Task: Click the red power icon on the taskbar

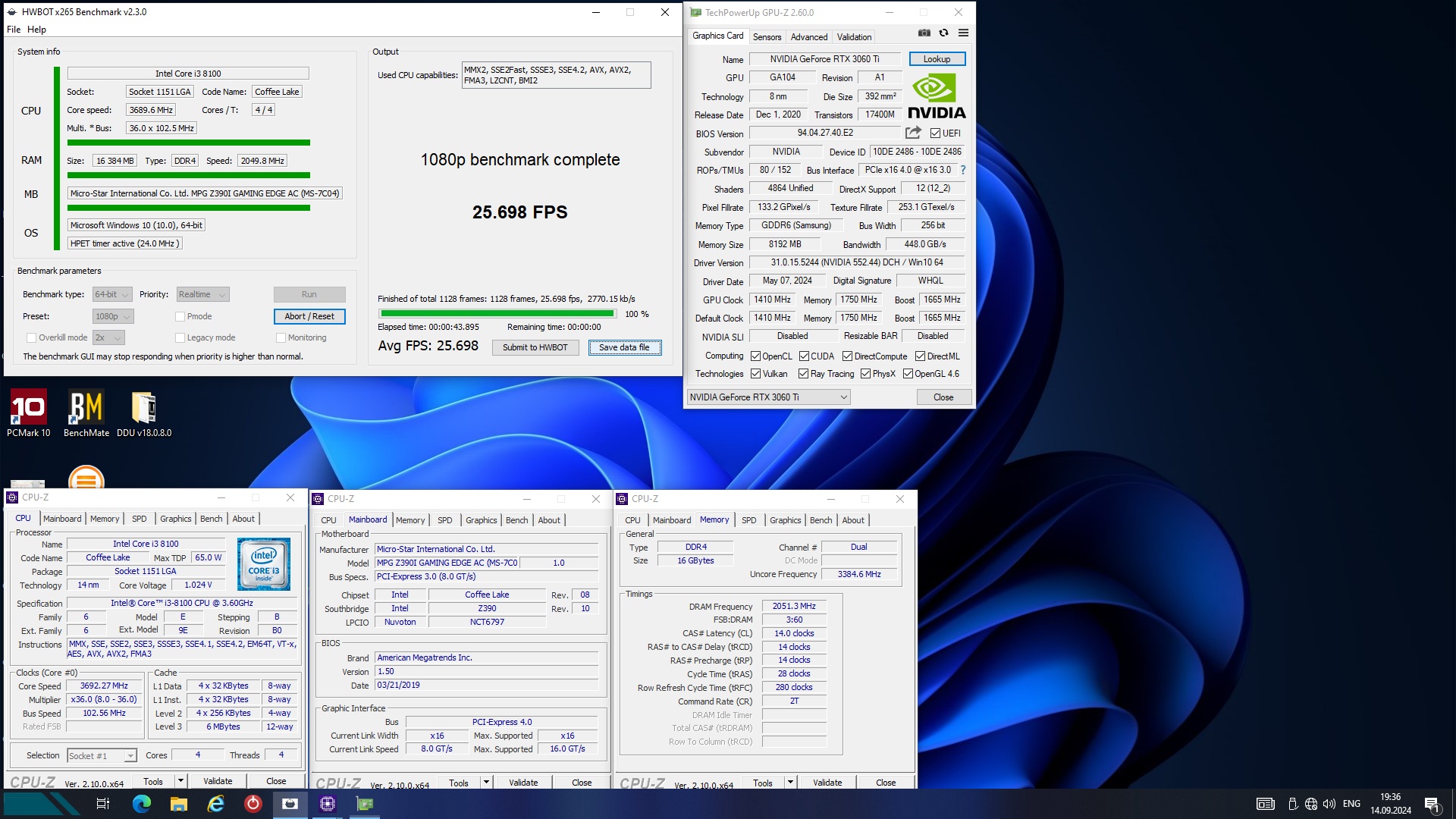Action: (253, 804)
